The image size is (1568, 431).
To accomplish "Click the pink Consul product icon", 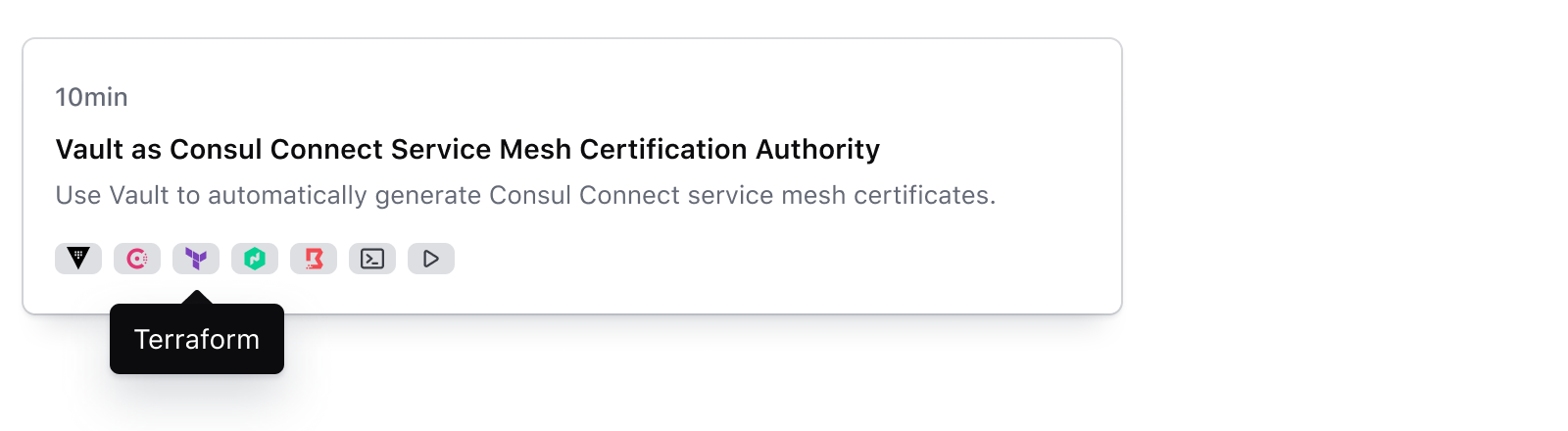I will [137, 259].
